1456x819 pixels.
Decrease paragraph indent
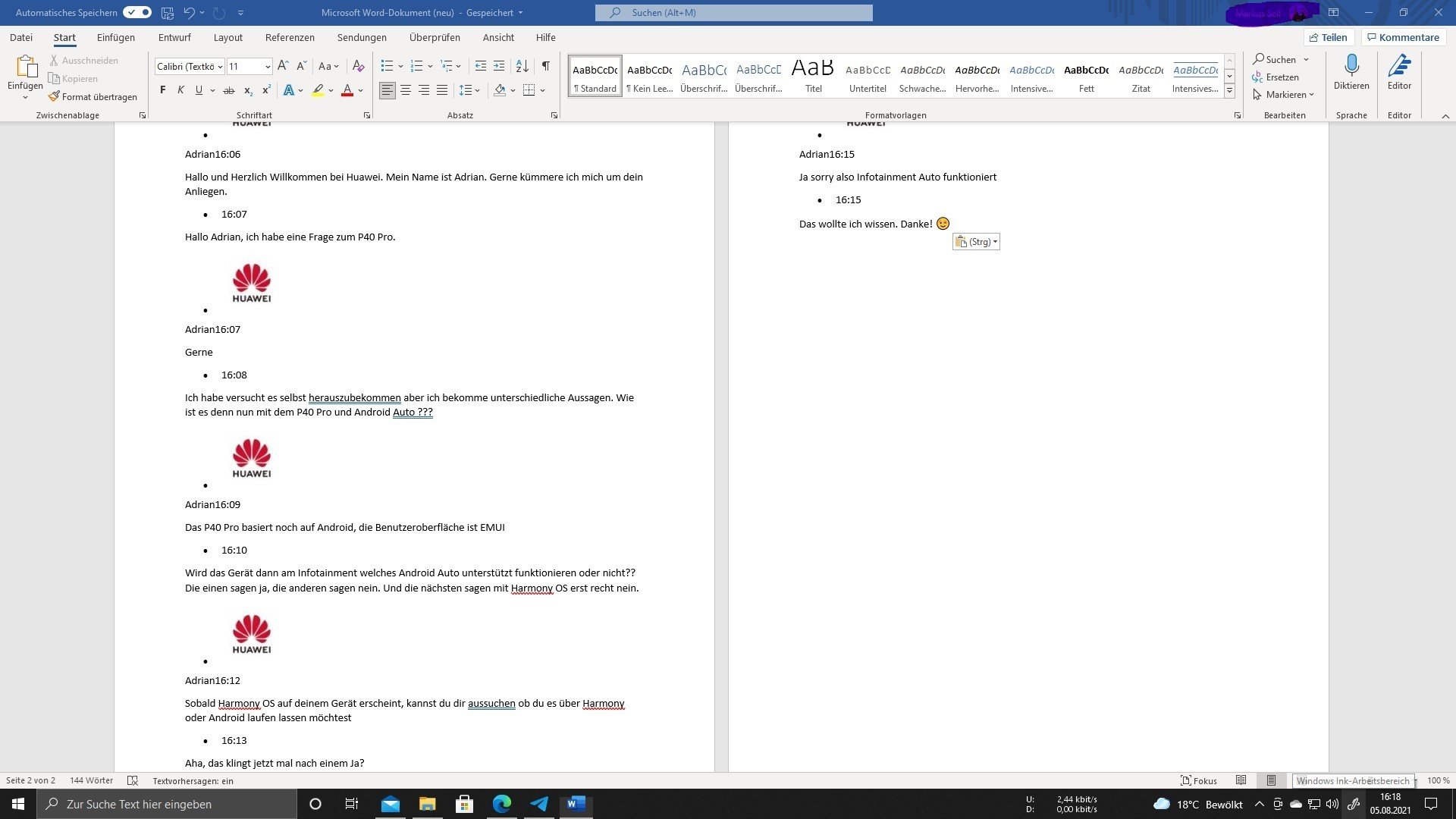pos(481,67)
